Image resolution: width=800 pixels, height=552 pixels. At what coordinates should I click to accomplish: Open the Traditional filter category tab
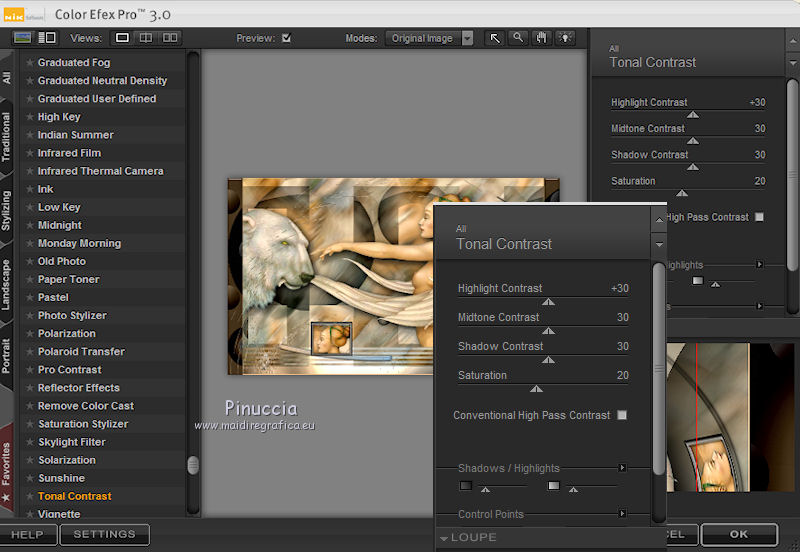click(x=7, y=136)
